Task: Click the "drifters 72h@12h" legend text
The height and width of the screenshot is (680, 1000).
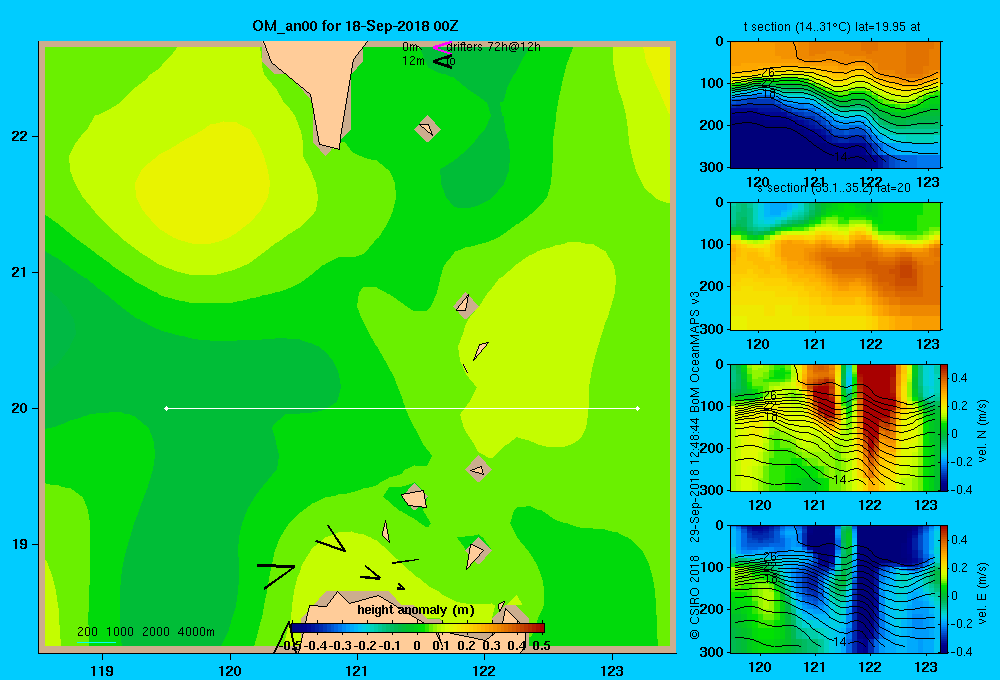Action: [x=494, y=47]
